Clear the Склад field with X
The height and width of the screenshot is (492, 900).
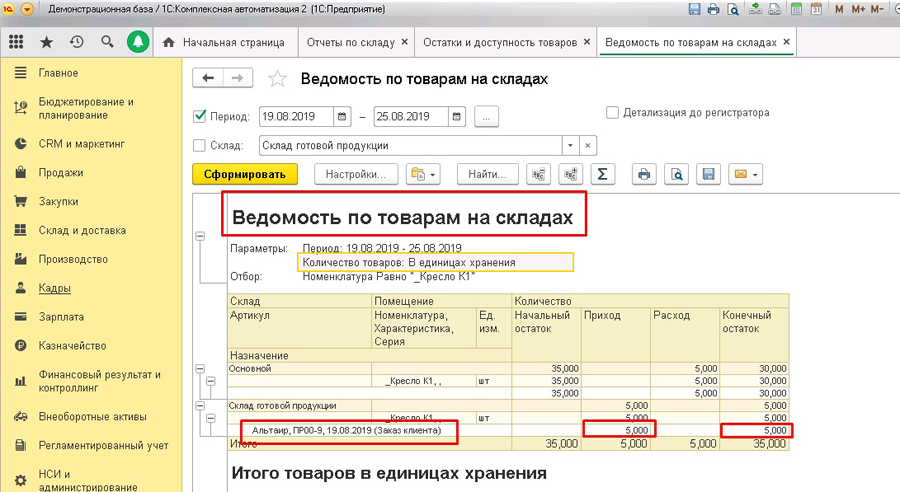pos(587,146)
